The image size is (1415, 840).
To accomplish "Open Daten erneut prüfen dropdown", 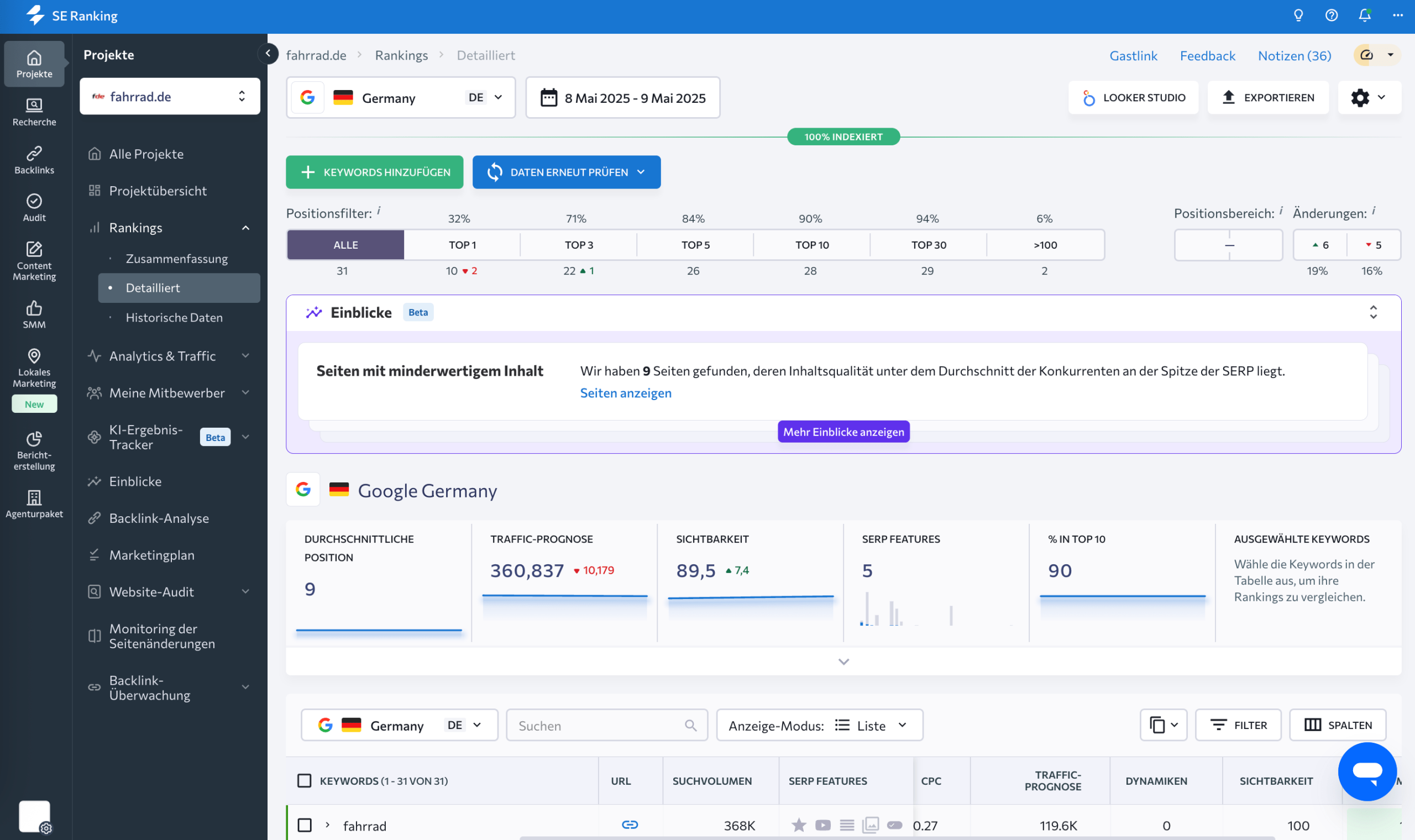I will pos(567,171).
